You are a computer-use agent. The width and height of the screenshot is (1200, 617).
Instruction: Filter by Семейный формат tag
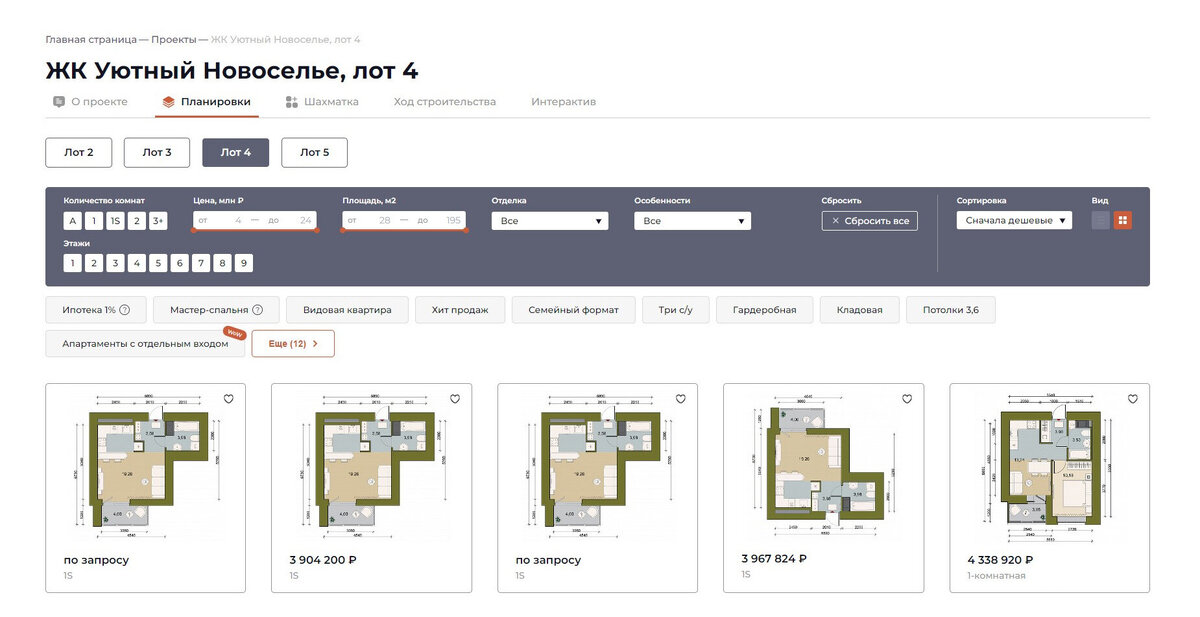point(573,310)
